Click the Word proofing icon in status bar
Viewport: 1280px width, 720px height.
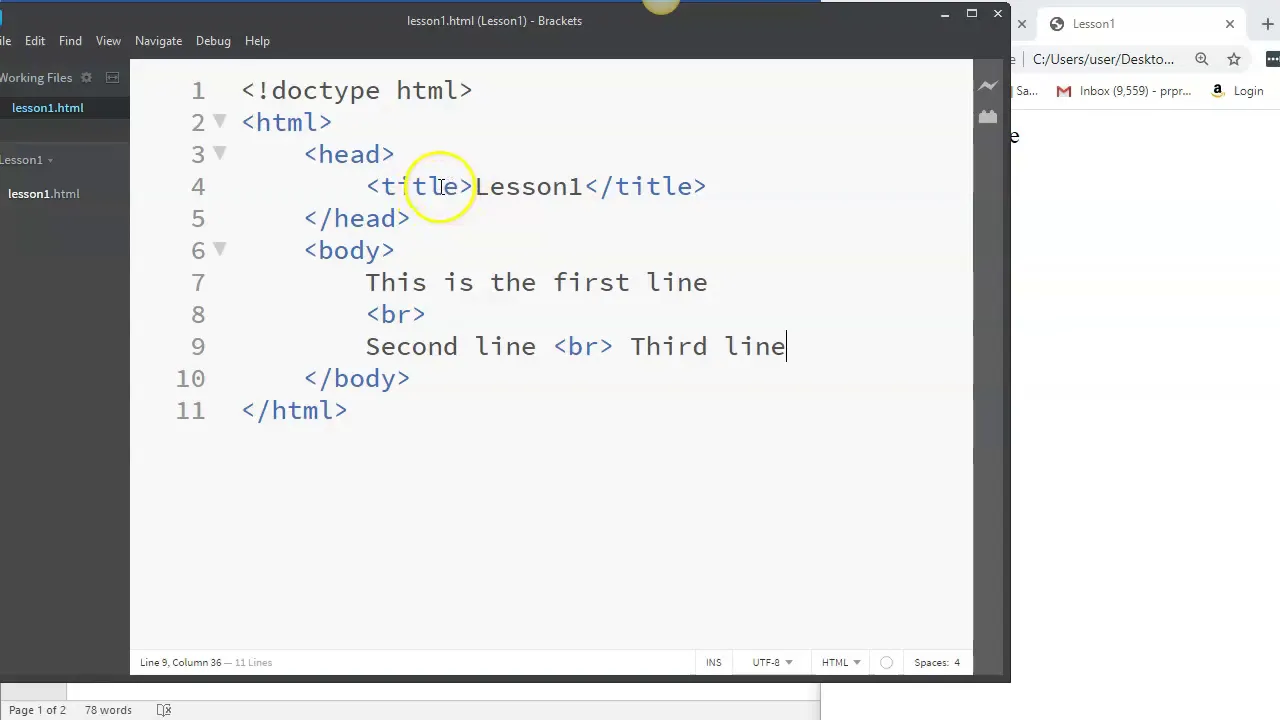(x=164, y=710)
